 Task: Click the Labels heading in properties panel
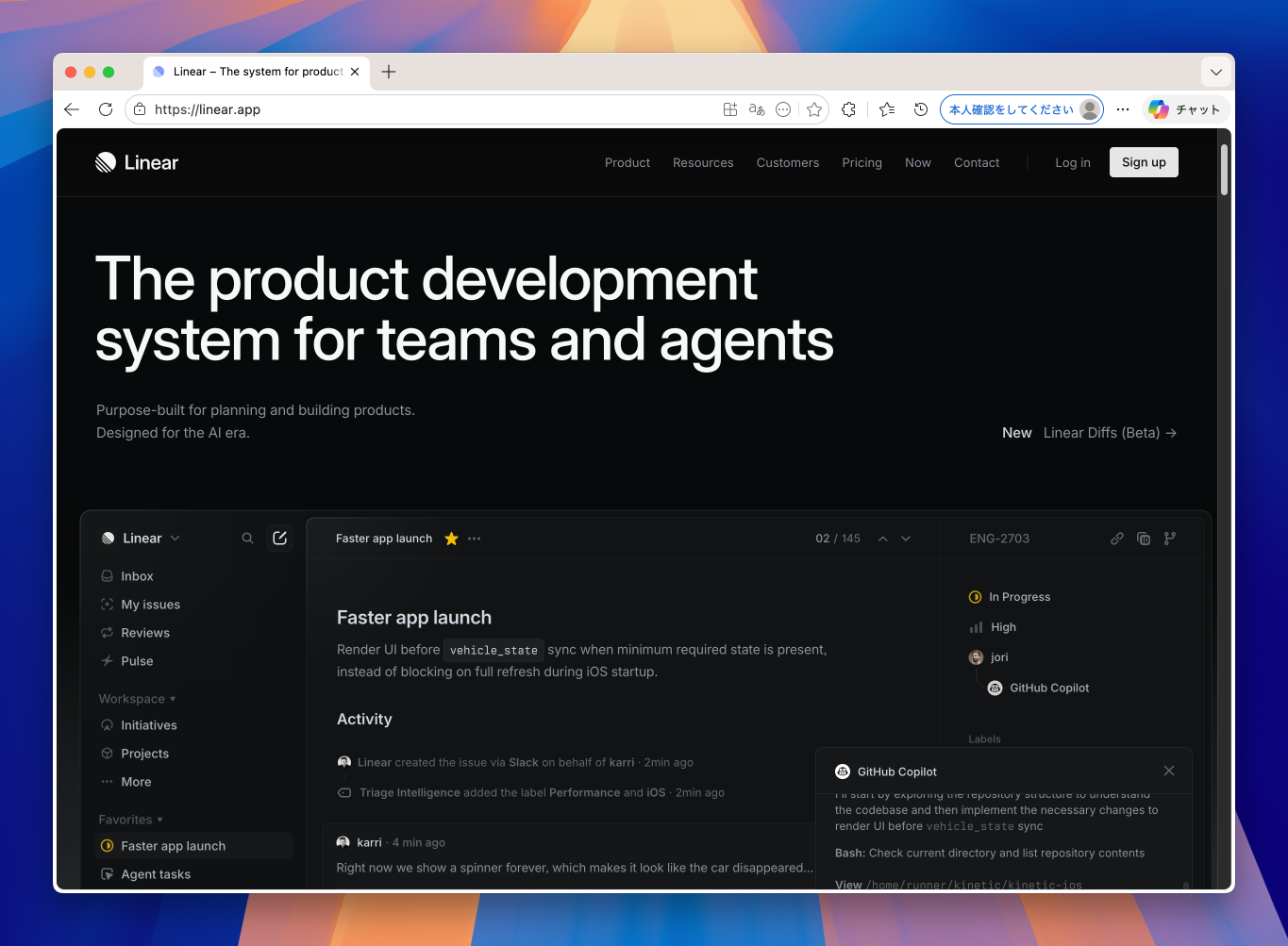(984, 739)
